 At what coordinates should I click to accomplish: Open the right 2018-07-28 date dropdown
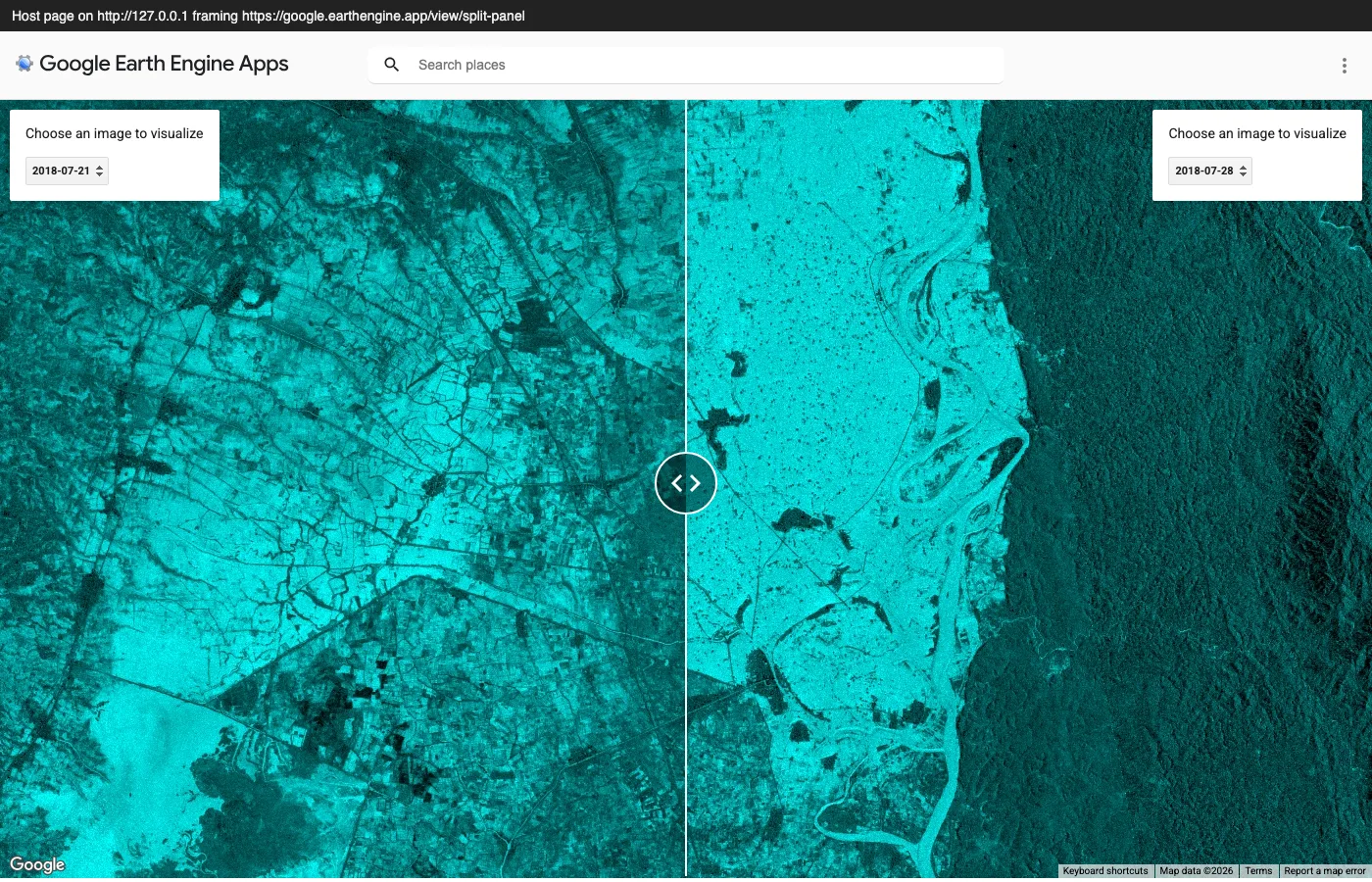tap(1210, 171)
